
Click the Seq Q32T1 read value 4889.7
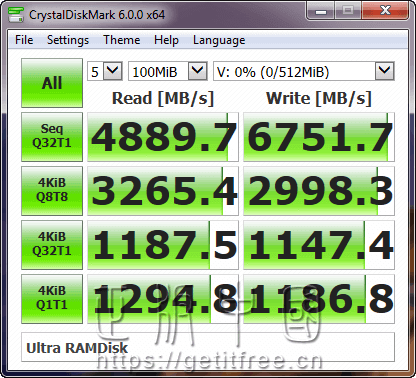point(163,137)
